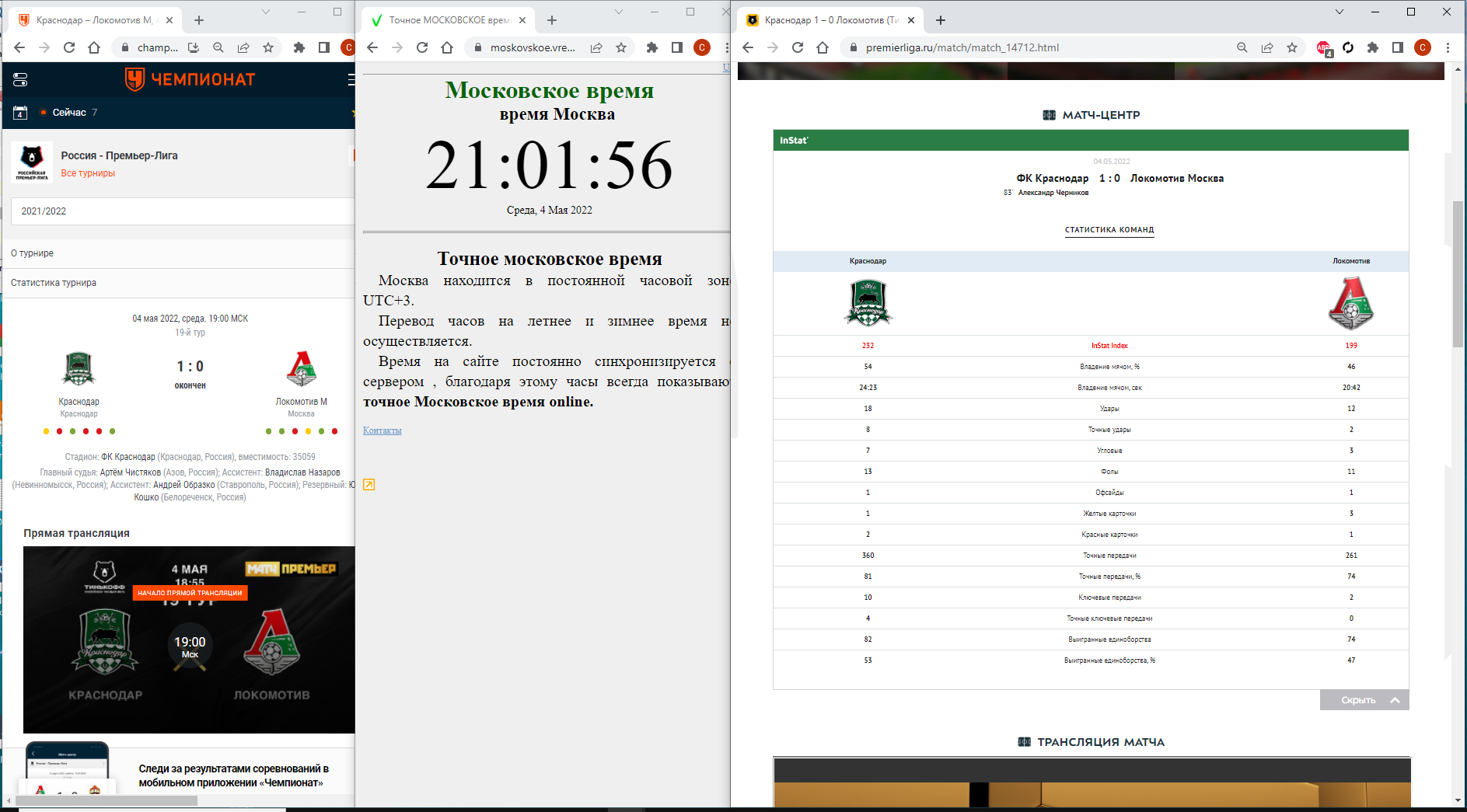The width and height of the screenshot is (1467, 812).
Task: Open the calendar icon on Championat header
Action: (x=20, y=113)
